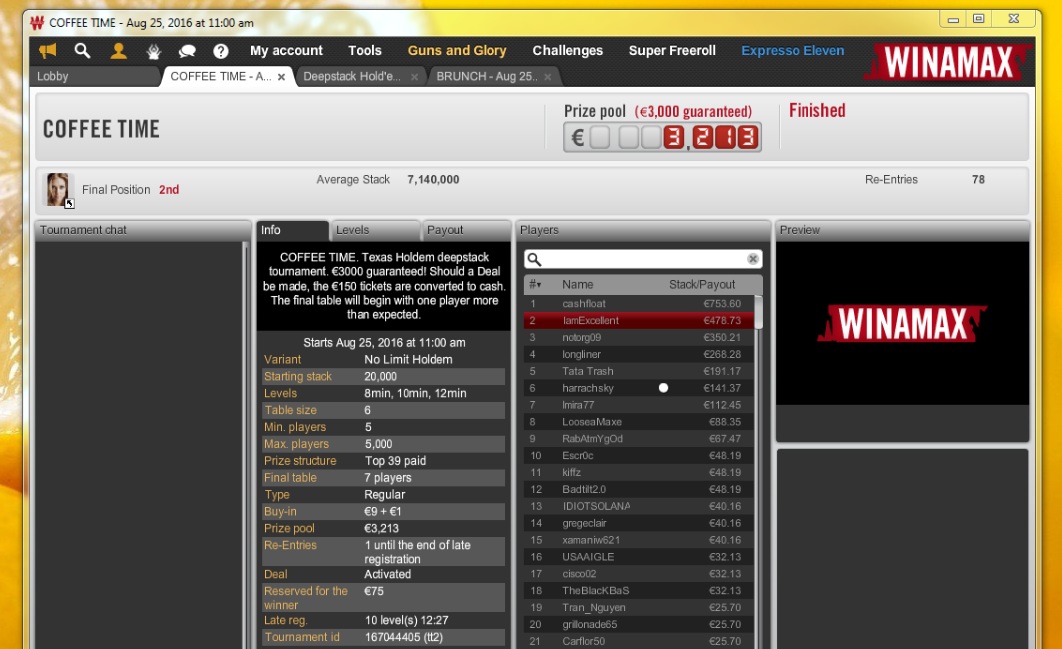This screenshot has height=649, width=1062.
Task: Select player IDIOTSOLANA row
Action: tap(639, 506)
